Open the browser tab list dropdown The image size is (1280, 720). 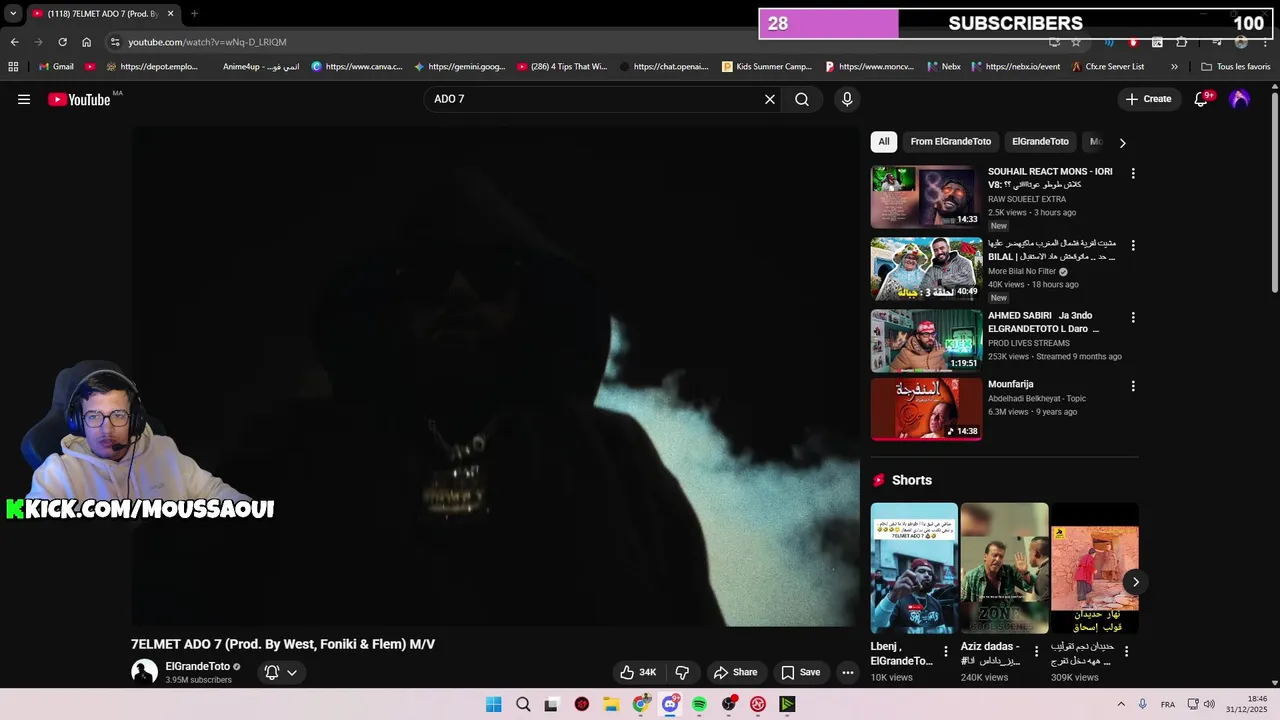pyautogui.click(x=13, y=13)
